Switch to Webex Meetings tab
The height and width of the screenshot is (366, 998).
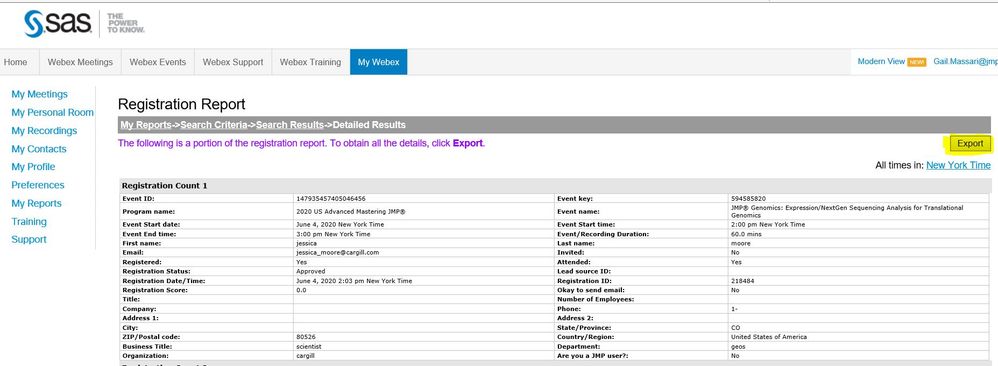tap(80, 62)
